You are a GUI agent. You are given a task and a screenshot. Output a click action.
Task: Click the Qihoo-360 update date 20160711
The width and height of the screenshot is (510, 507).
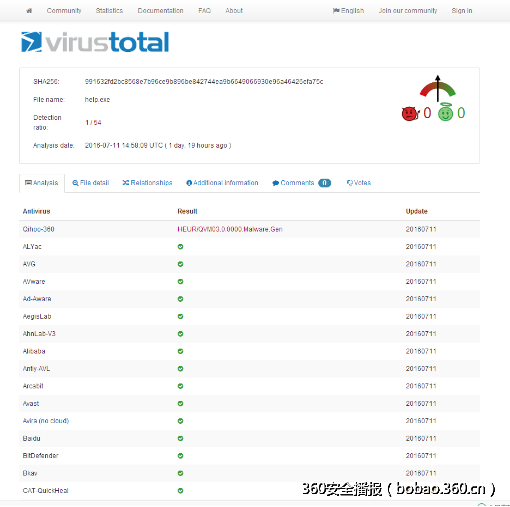[x=421, y=229]
